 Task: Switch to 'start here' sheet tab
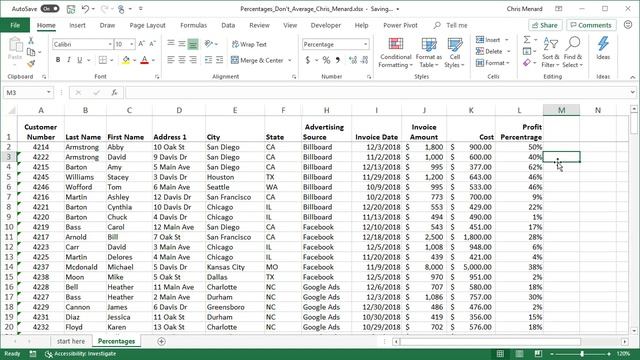(71, 341)
